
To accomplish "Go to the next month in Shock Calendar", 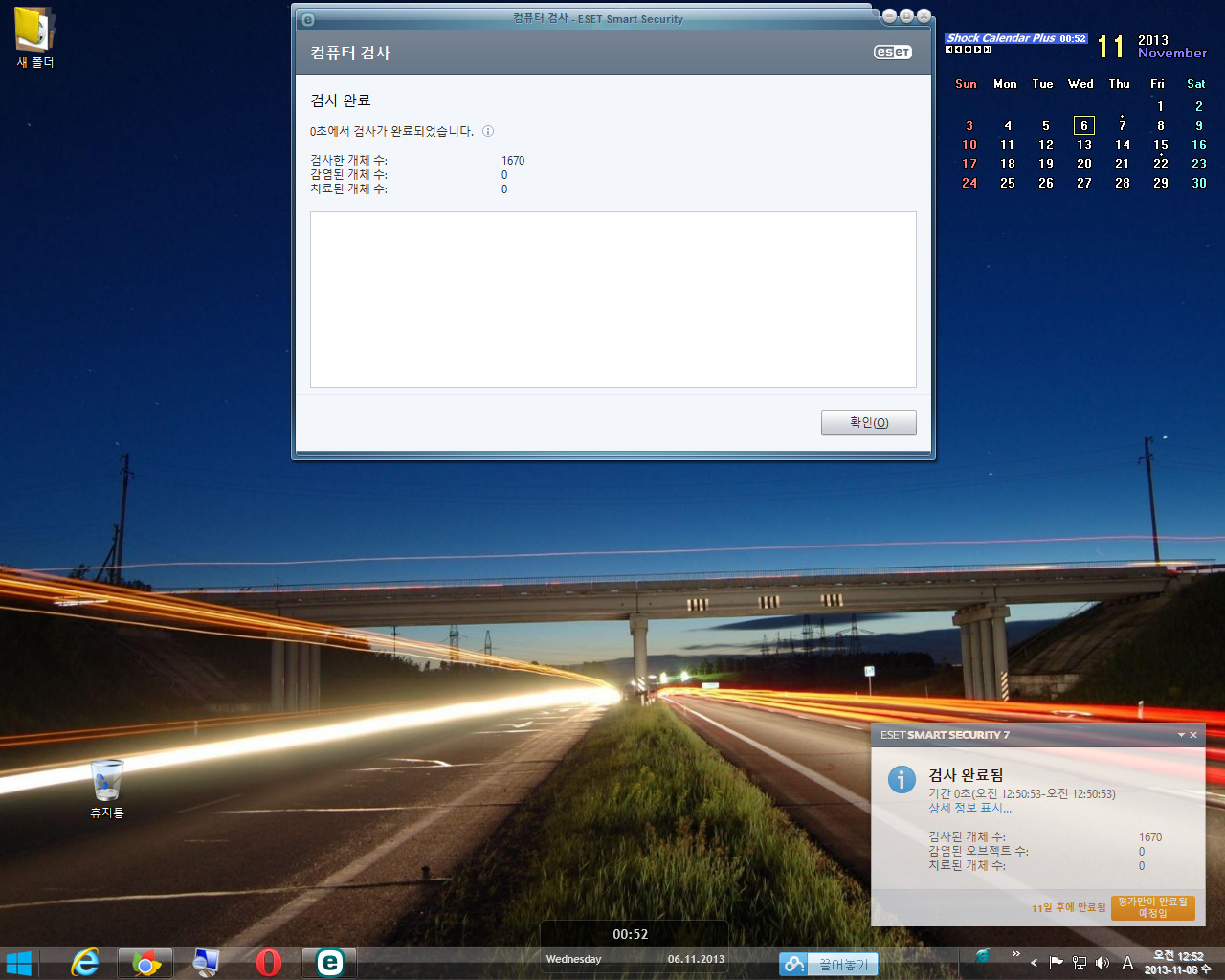I will (977, 49).
